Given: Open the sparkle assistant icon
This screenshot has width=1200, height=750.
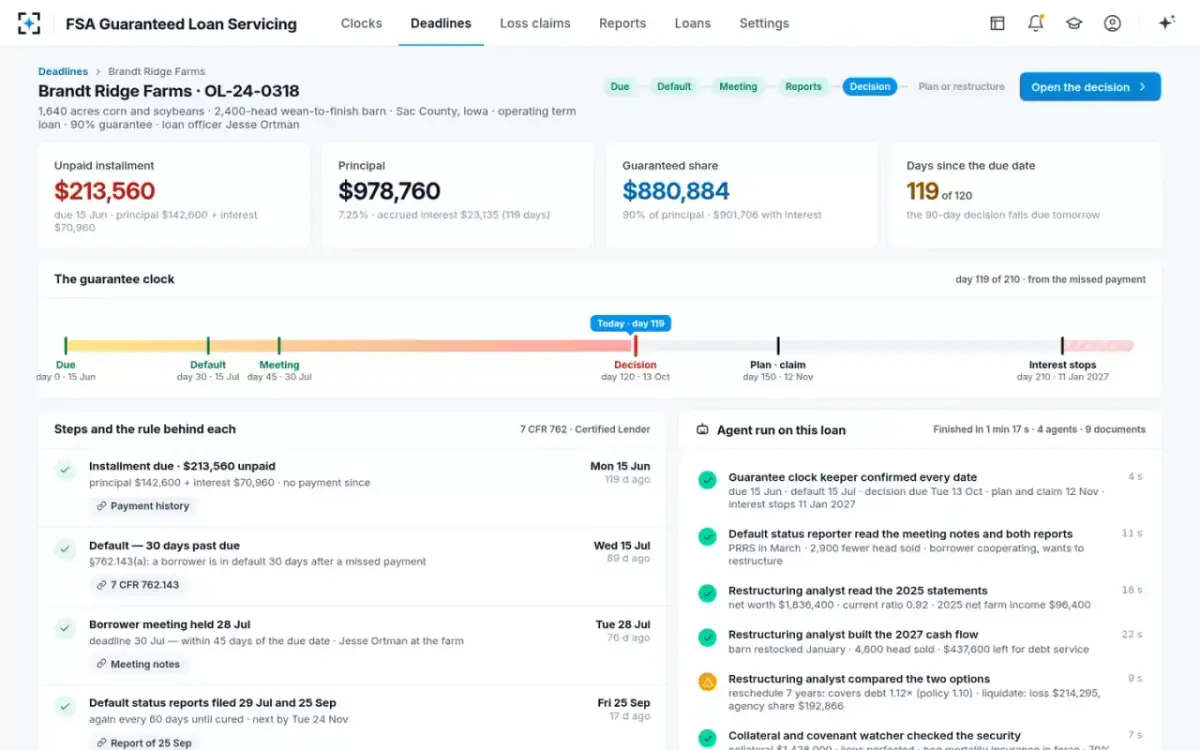Looking at the screenshot, I should coord(1166,23).
